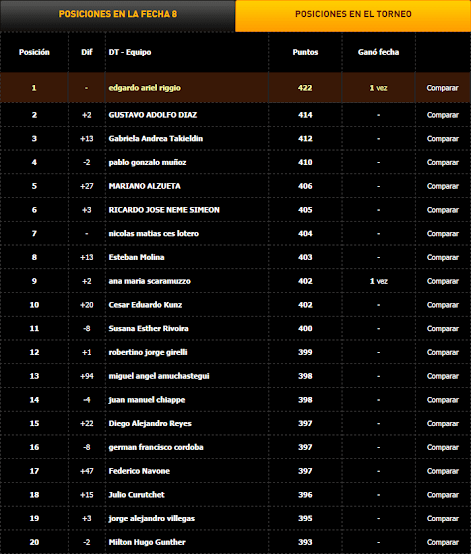
Task: Click the 414 points value
Action: click(305, 115)
